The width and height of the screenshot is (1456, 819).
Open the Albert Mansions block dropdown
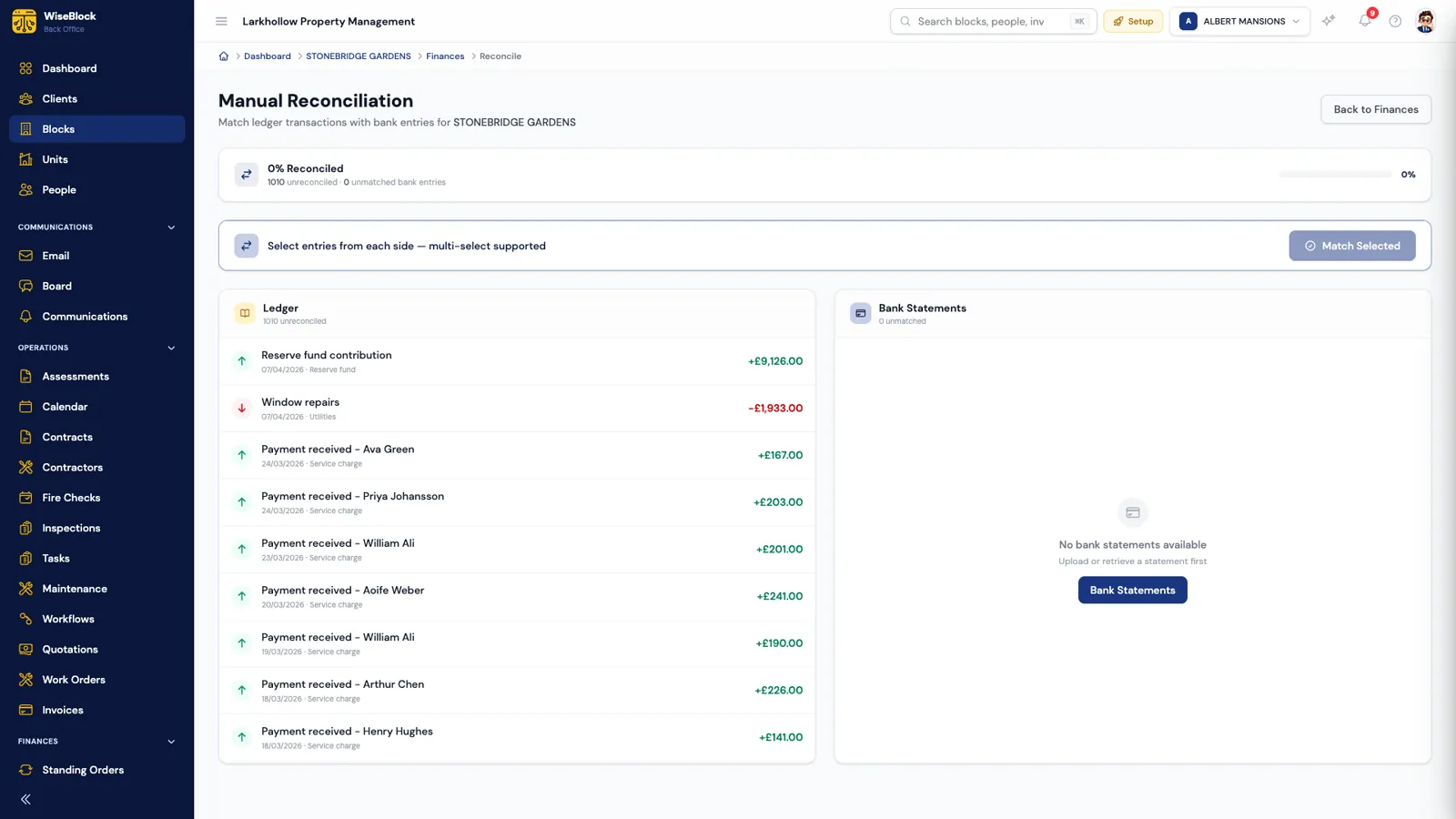[x=1239, y=21]
